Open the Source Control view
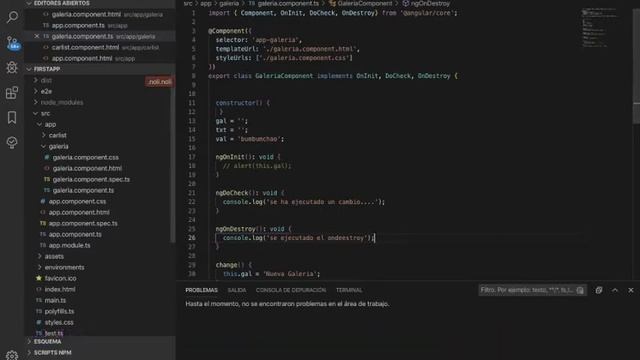640x360 pixels. 12,43
